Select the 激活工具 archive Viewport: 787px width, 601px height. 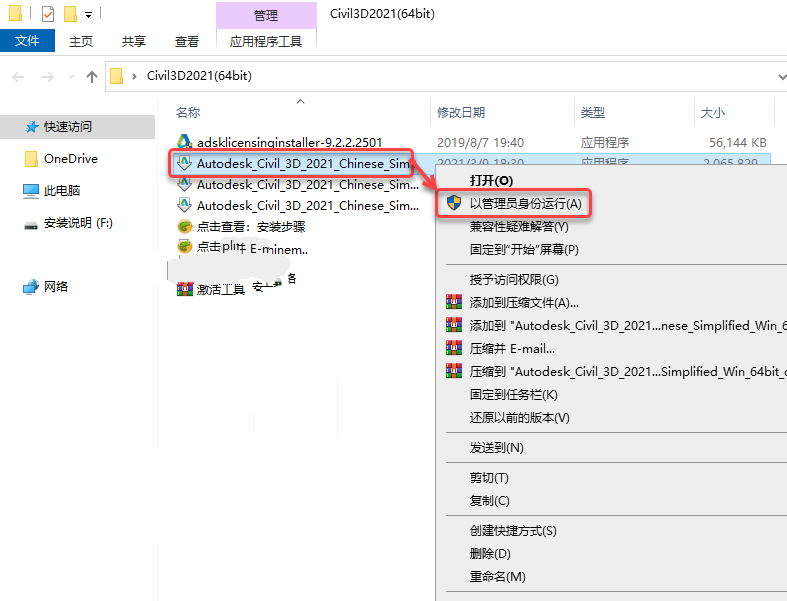[x=220, y=290]
